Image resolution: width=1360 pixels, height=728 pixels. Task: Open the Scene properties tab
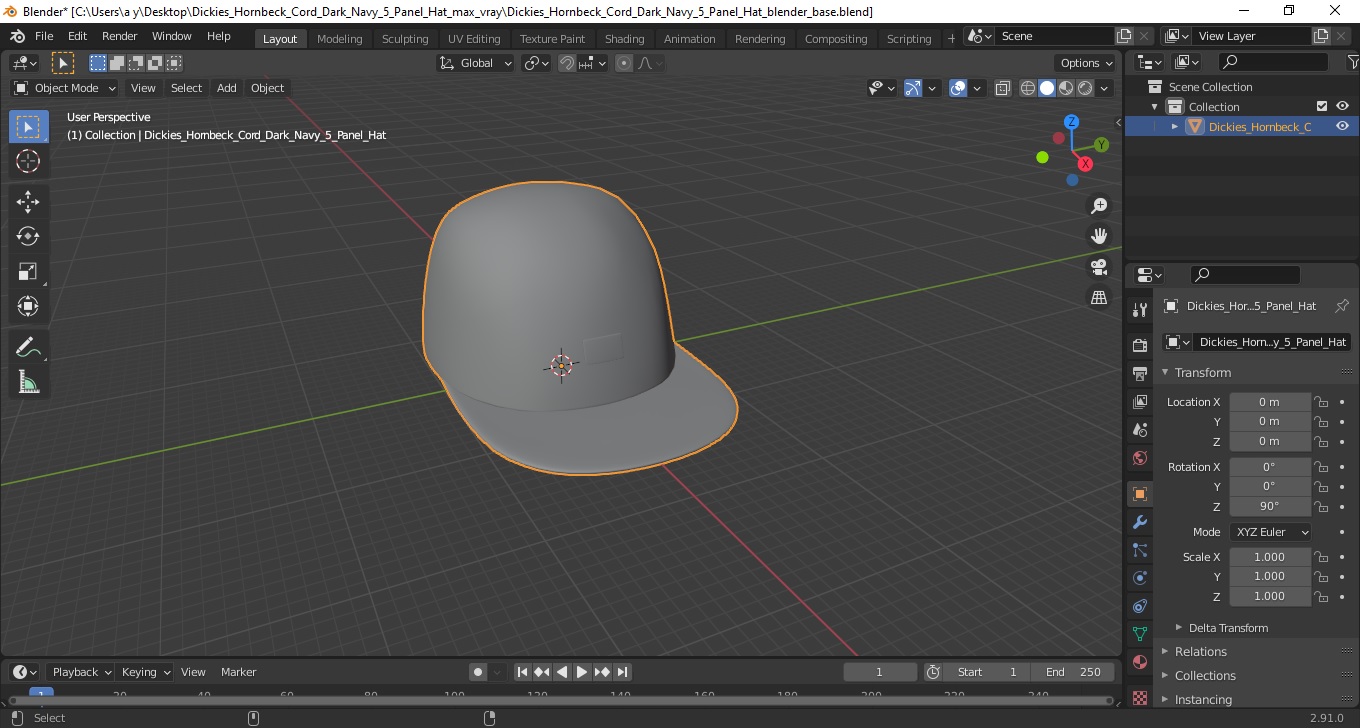pyautogui.click(x=1139, y=429)
